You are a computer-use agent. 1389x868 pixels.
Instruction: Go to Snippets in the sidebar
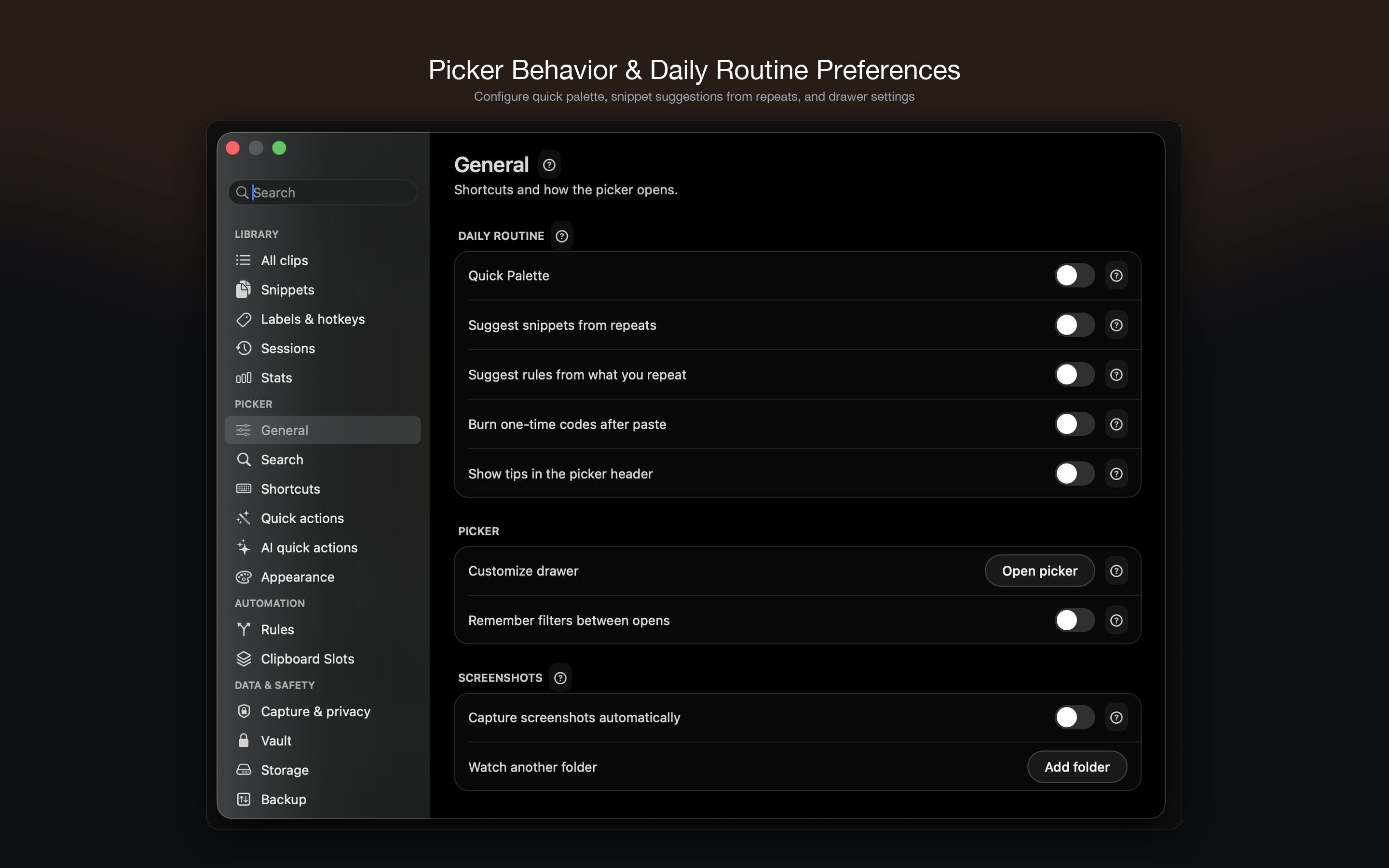(322, 289)
